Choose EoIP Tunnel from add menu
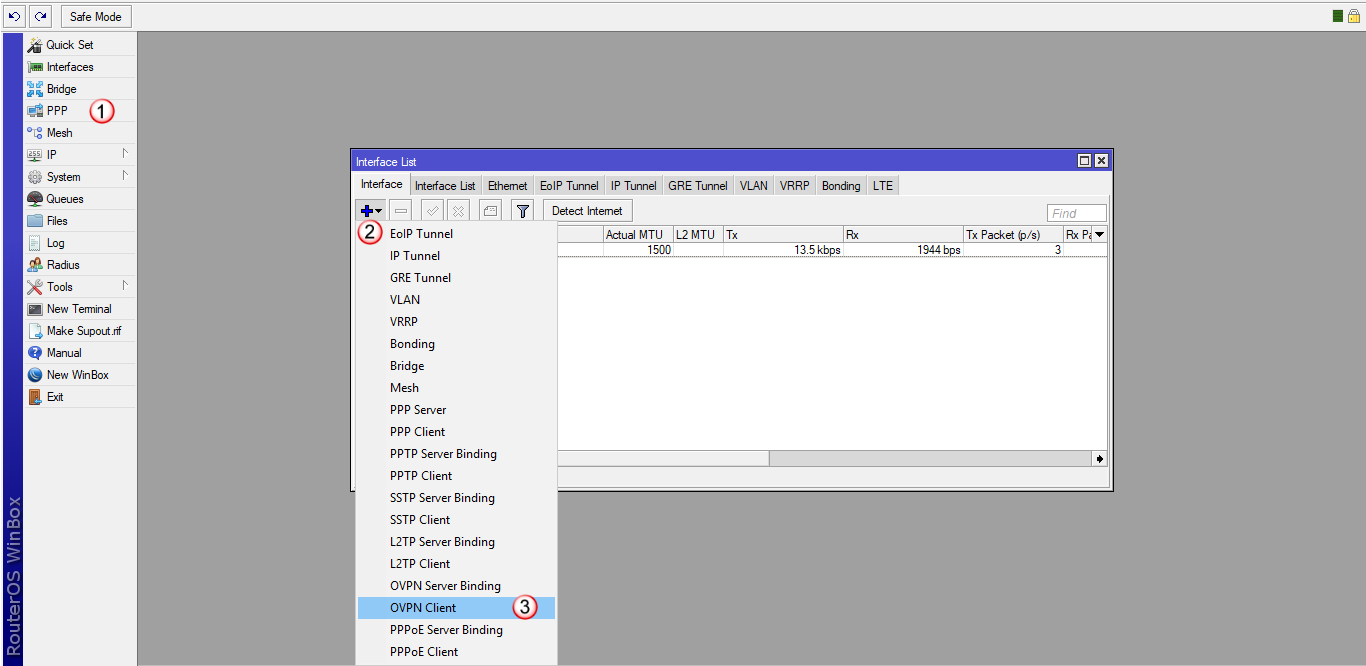 456,234
